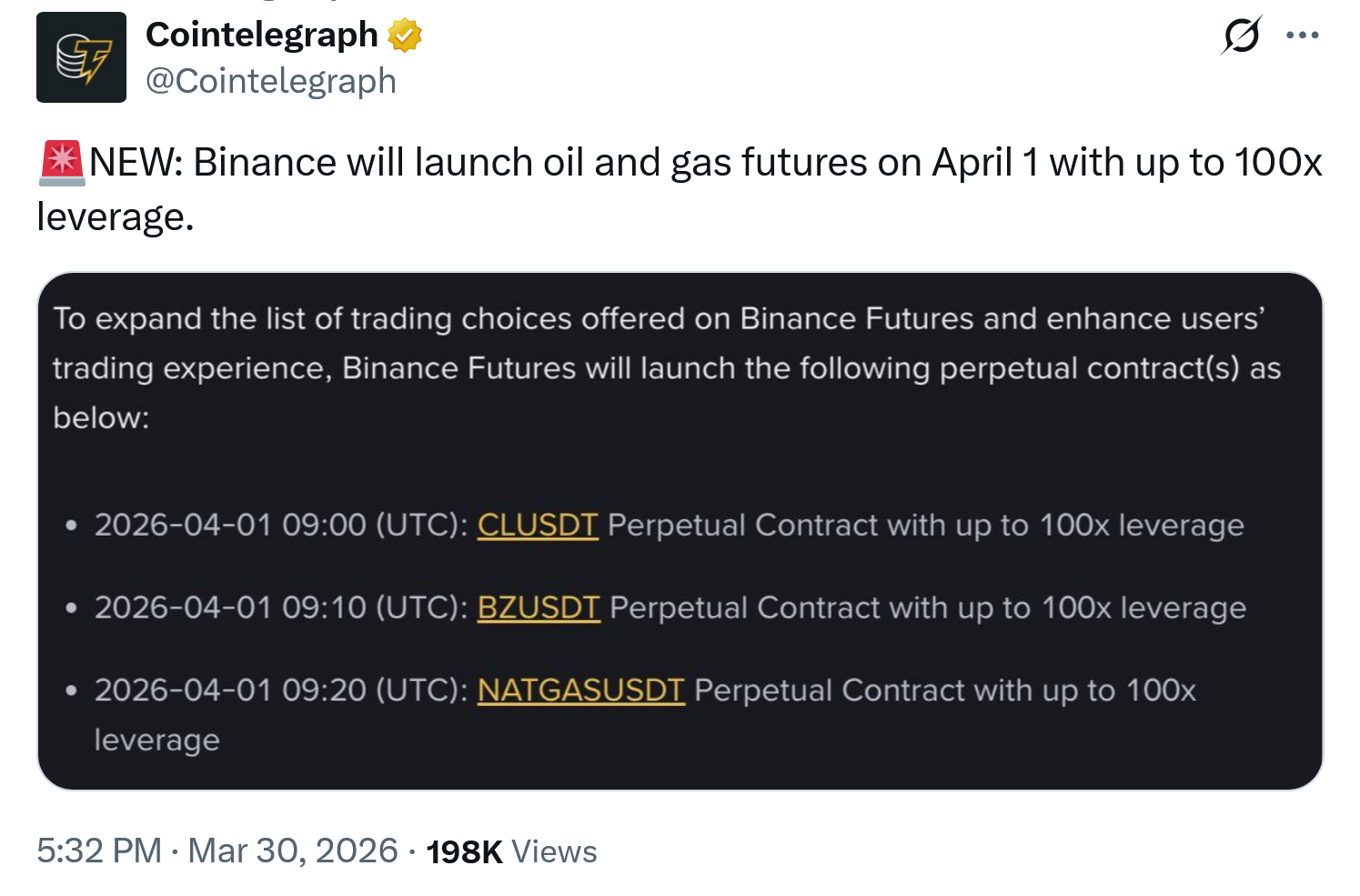Image resolution: width=1360 pixels, height=896 pixels.
Task: Click the bullet point before BZUSDT line
Action: 72,609
